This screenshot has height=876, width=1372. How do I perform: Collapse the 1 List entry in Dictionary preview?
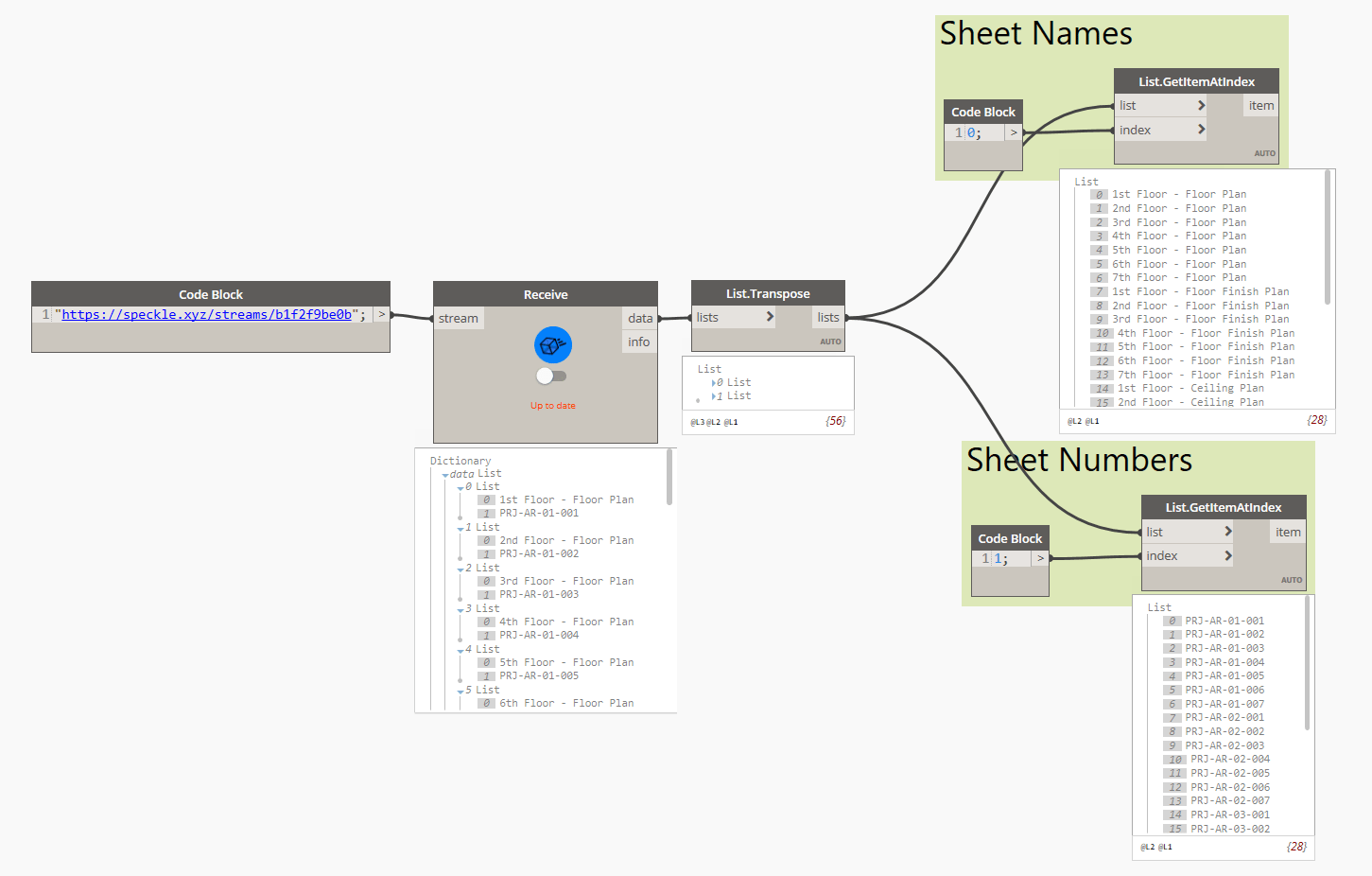coord(461,527)
